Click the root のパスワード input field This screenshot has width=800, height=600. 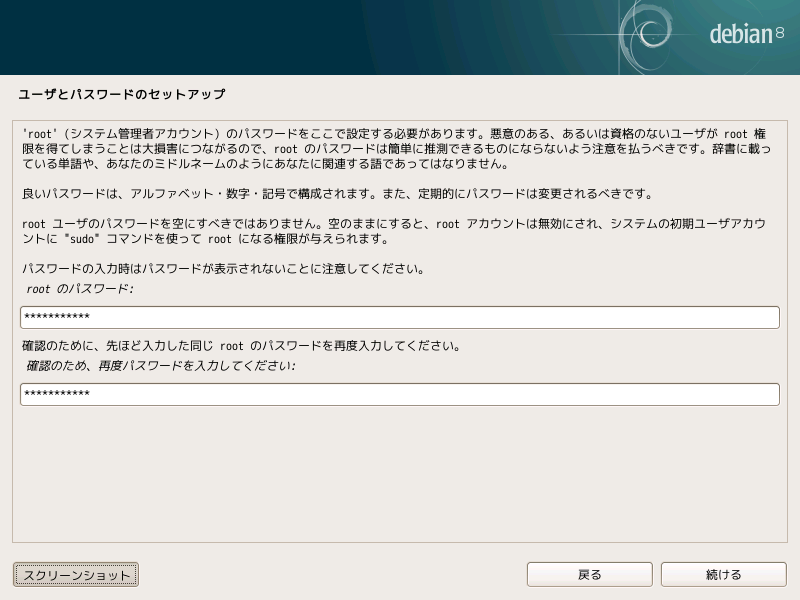coord(400,316)
